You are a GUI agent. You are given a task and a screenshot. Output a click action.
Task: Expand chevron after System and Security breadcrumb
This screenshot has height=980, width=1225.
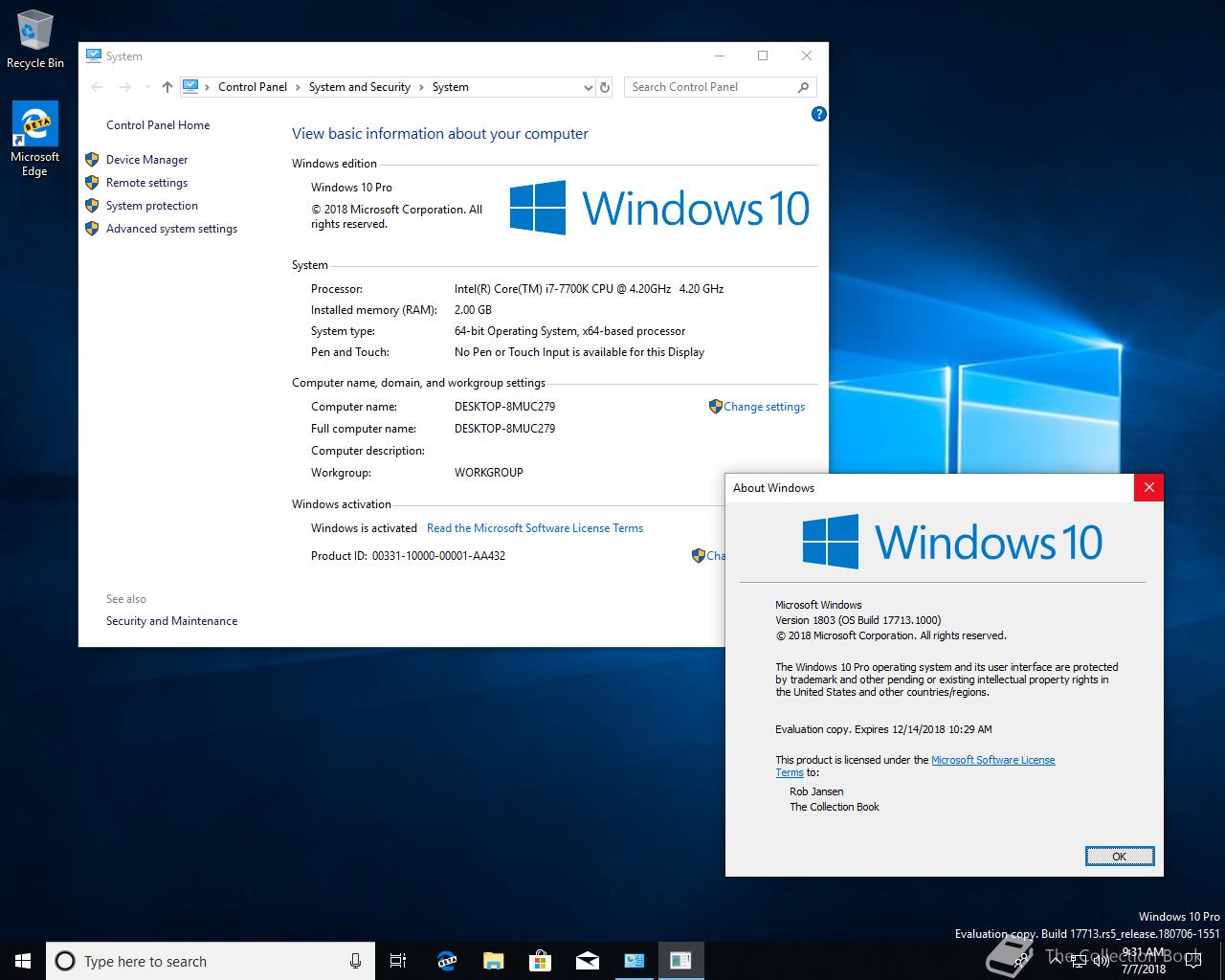(421, 87)
